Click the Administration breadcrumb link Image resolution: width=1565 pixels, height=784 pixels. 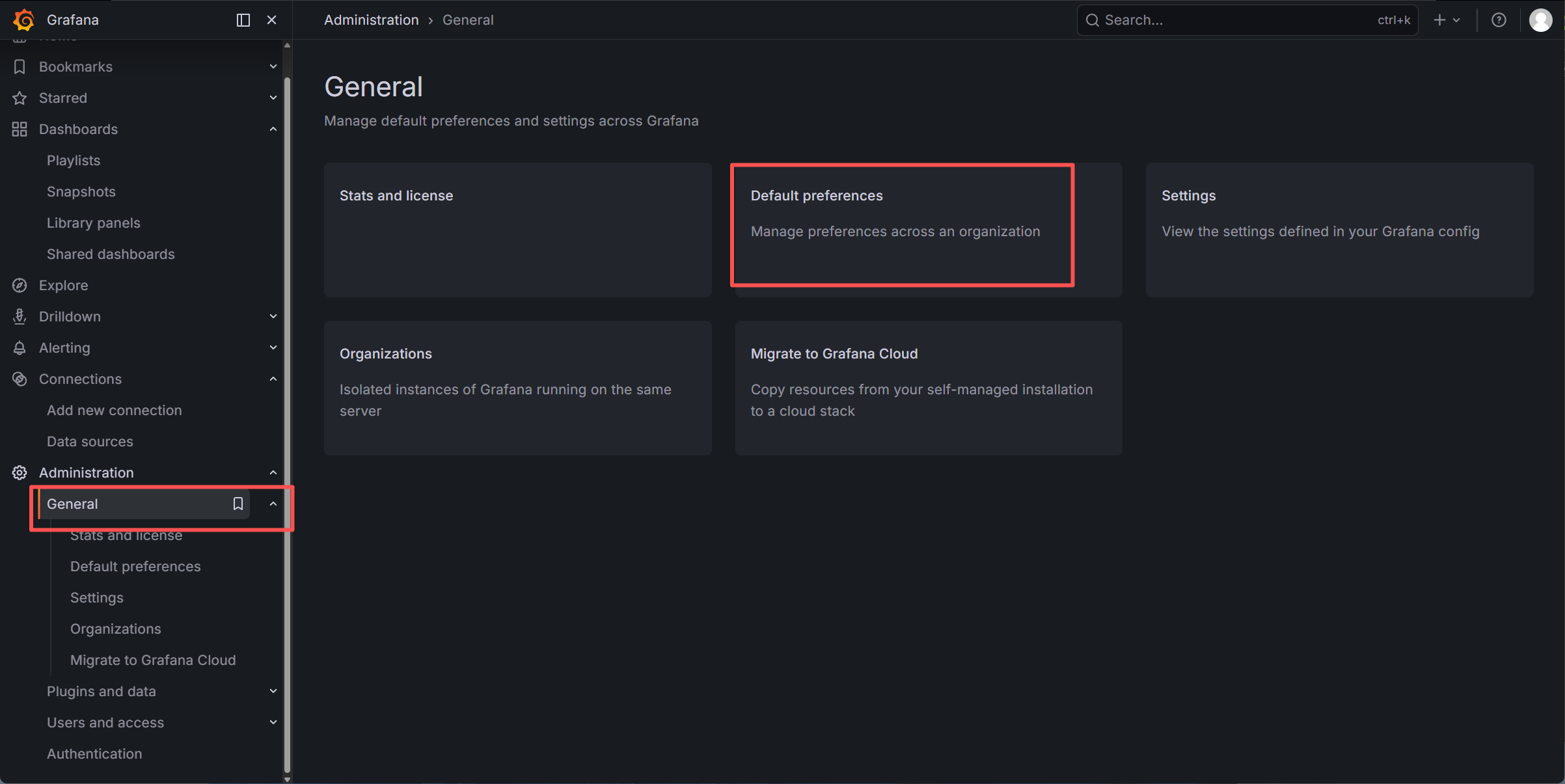[x=372, y=20]
